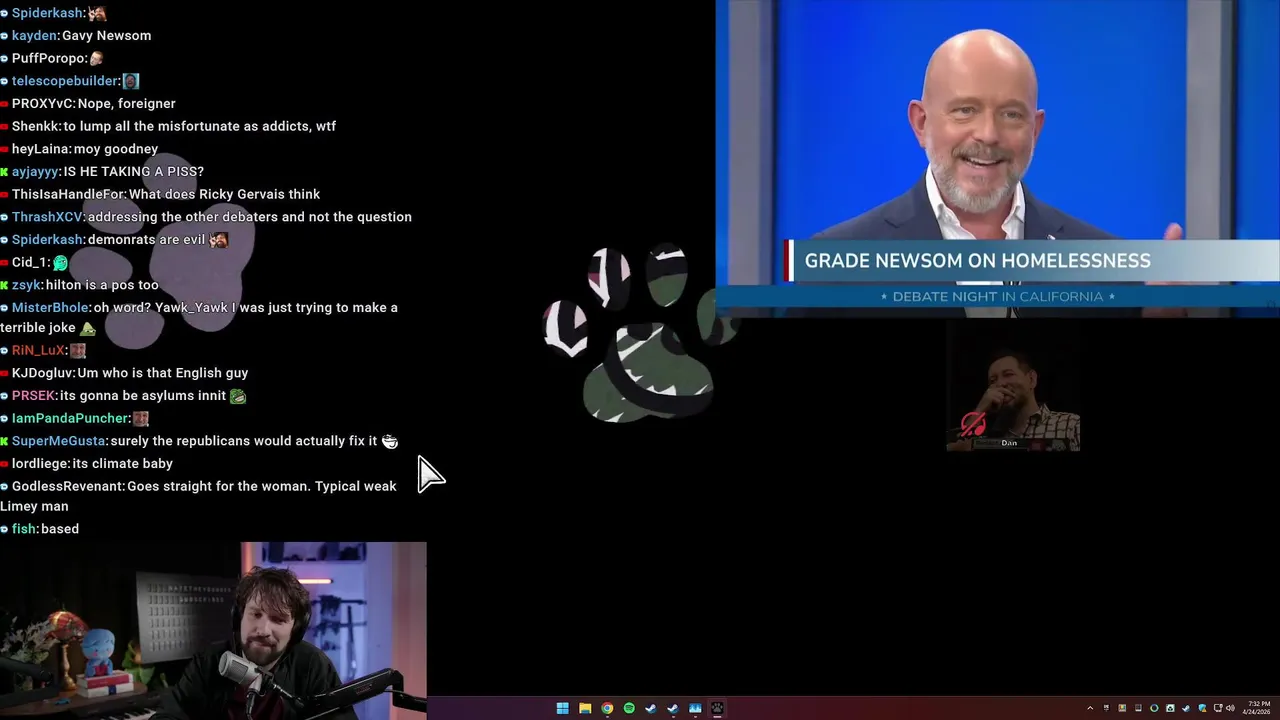Open the taskbar Steam icon next to Spotify
1280x720 pixels.
point(651,708)
